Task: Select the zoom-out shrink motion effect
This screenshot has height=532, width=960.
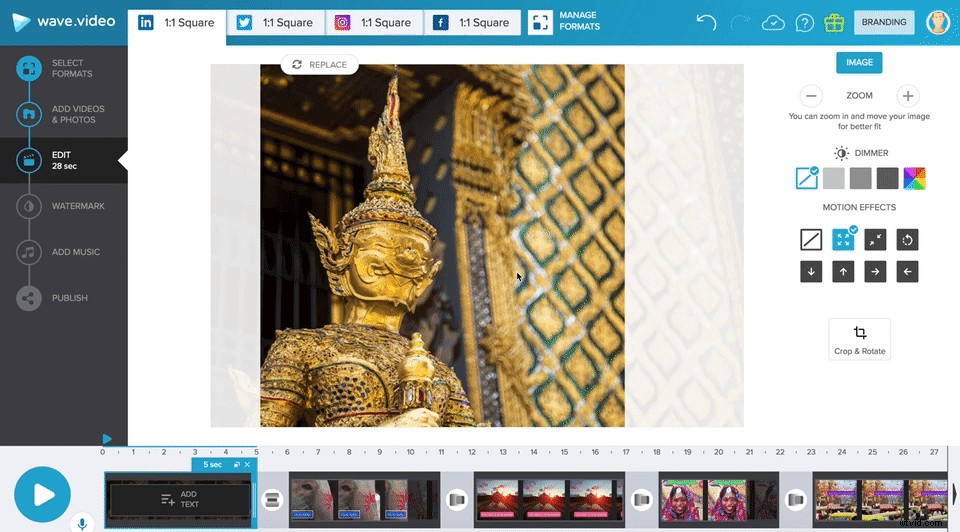Action: 876,239
